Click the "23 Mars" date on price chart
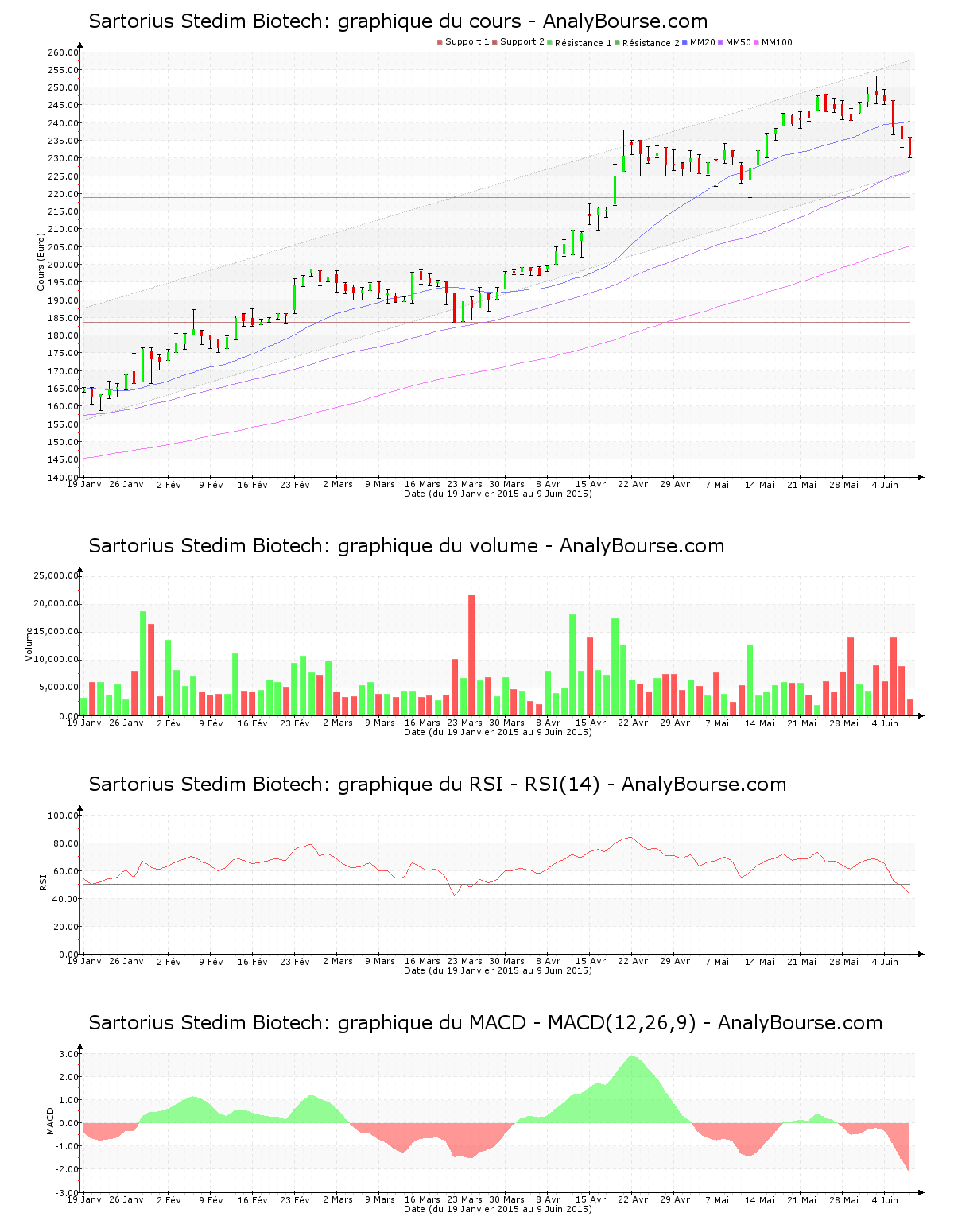The width and height of the screenshot is (954, 1232). click(464, 484)
